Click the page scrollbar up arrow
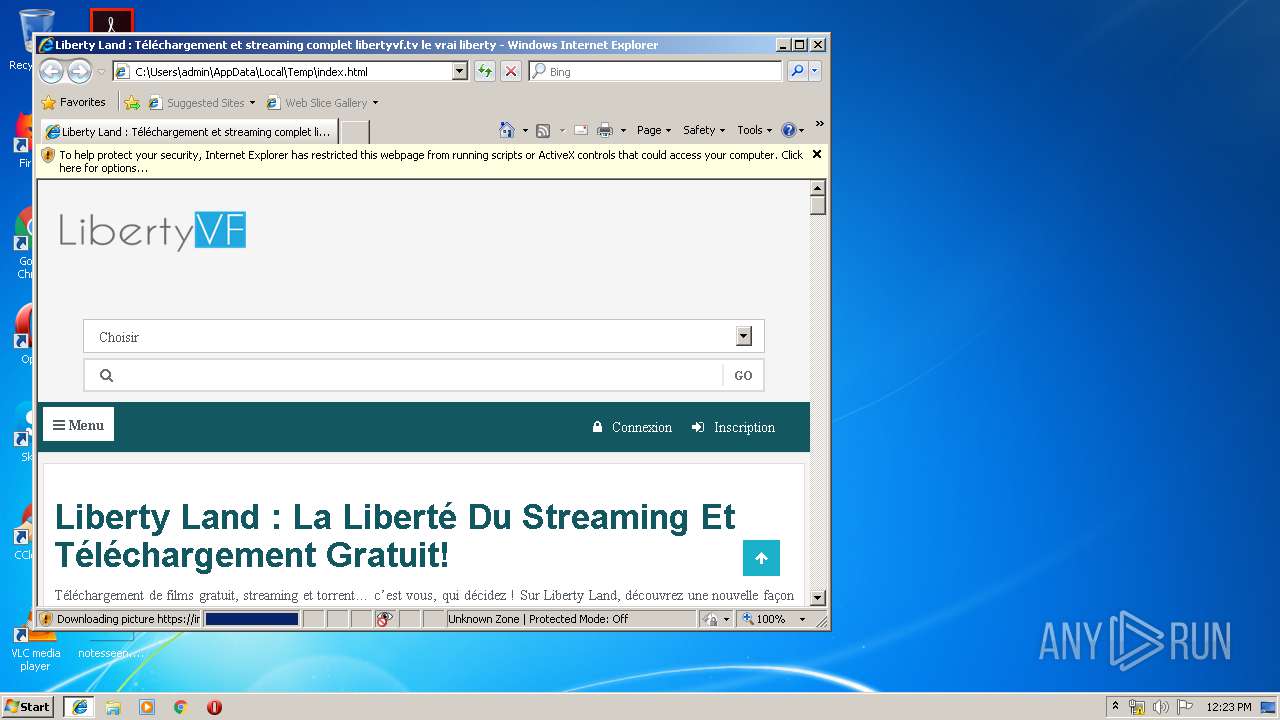Viewport: 1280px width, 720px height. pos(818,188)
